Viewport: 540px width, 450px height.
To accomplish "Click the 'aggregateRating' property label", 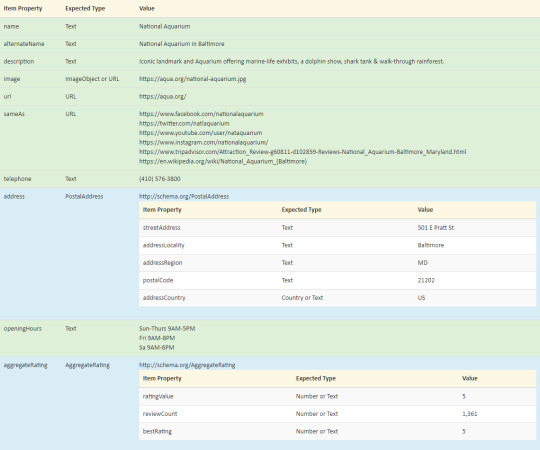I will point(25,365).
